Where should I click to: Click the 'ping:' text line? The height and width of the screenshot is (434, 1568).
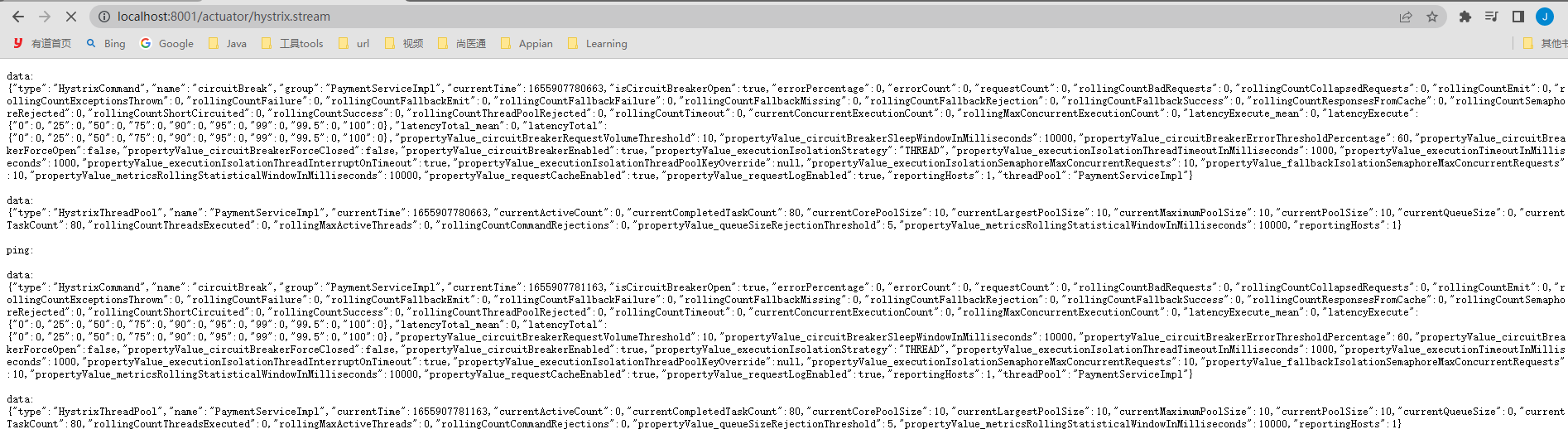click(x=20, y=250)
